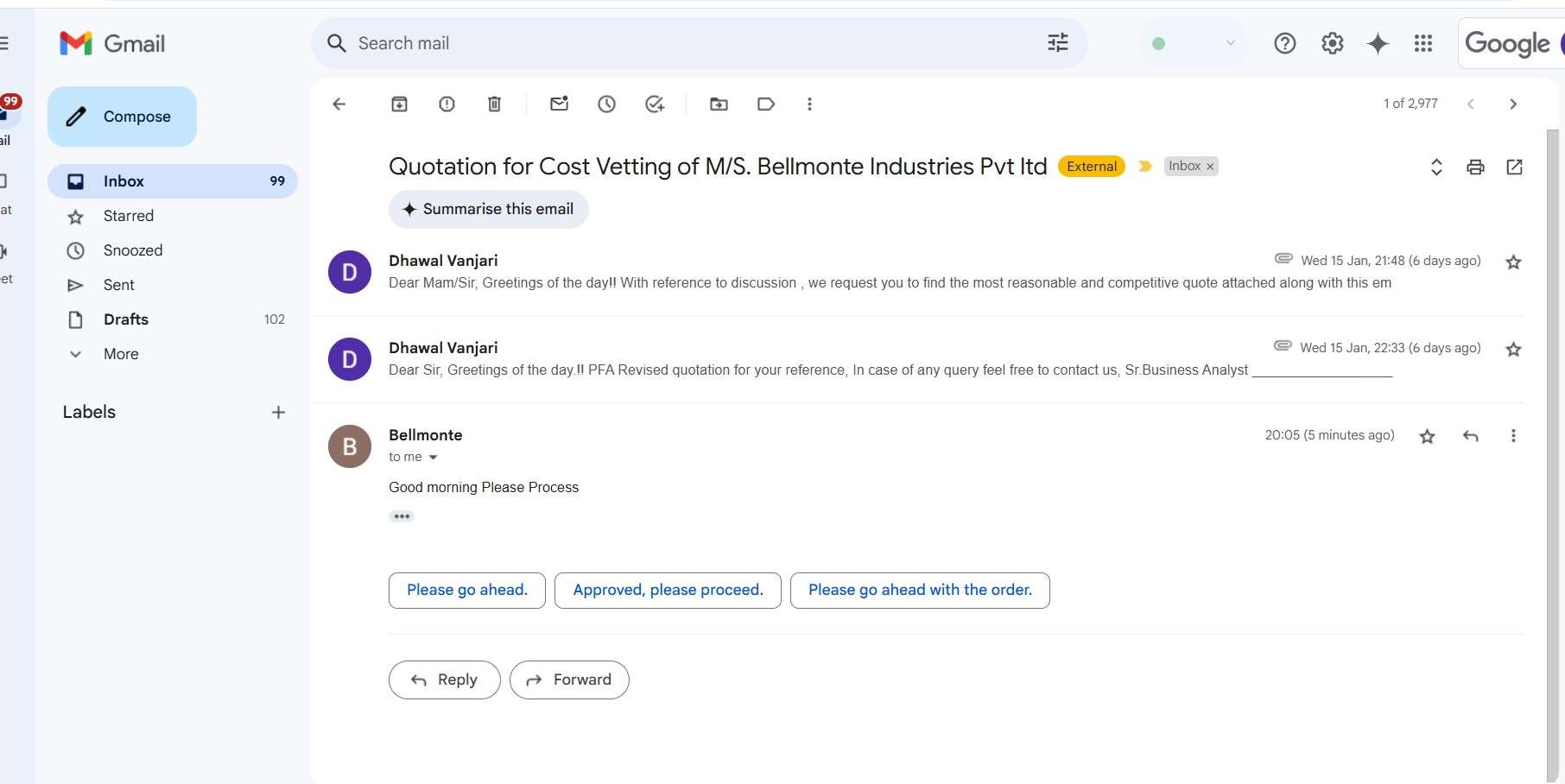Open the Starred folder
The height and width of the screenshot is (784, 1565).
tap(129, 216)
